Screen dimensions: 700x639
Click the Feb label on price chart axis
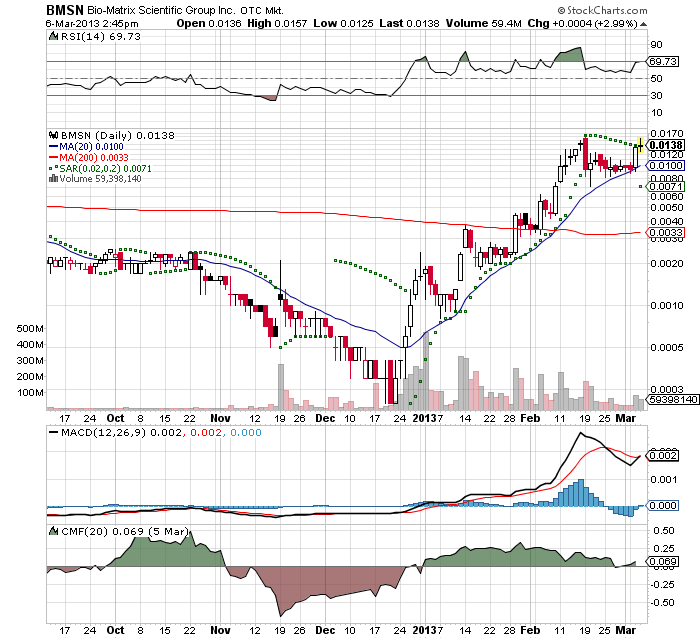pyautogui.click(x=530, y=418)
